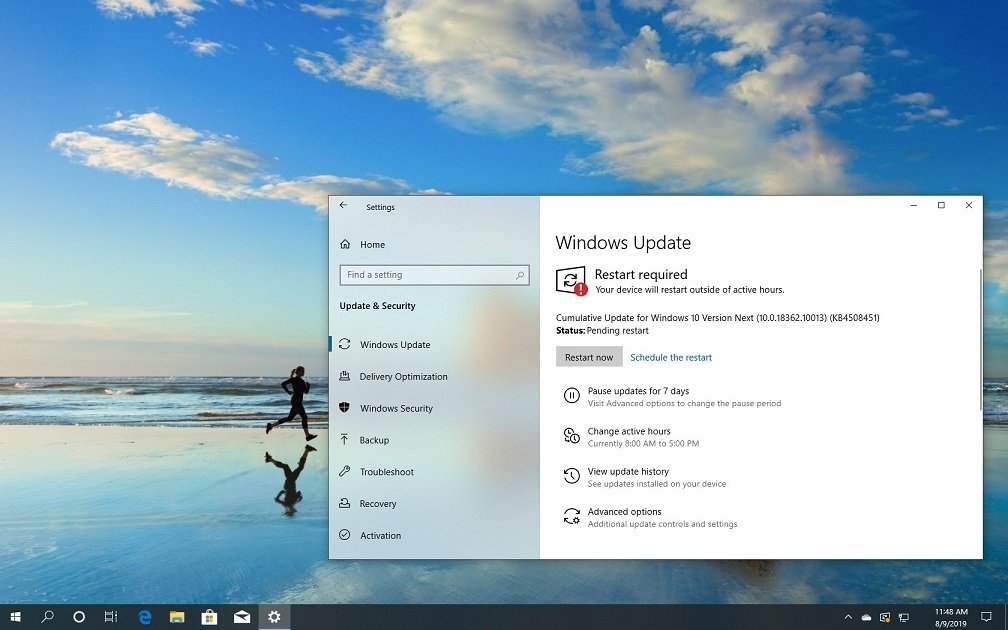Open the Activation page
Screen dimensions: 1008x630
click(380, 536)
